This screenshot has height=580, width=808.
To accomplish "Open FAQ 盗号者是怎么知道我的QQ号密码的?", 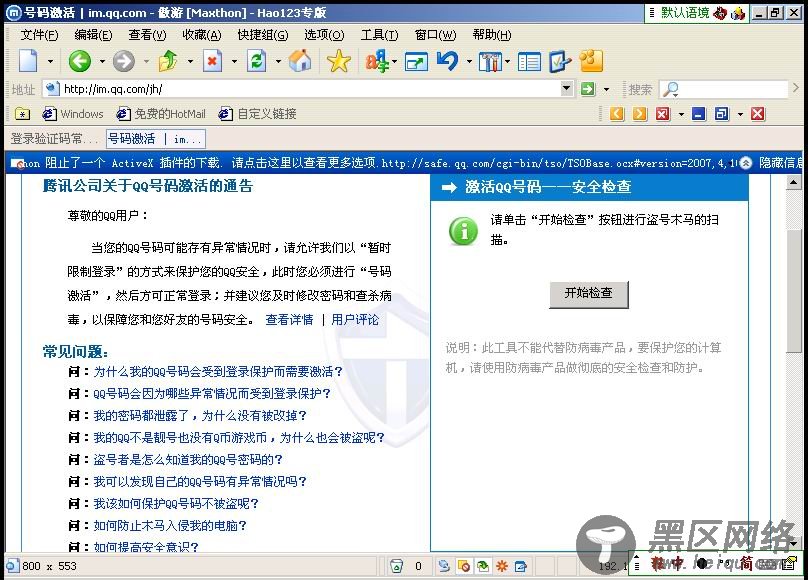I will point(188,459).
